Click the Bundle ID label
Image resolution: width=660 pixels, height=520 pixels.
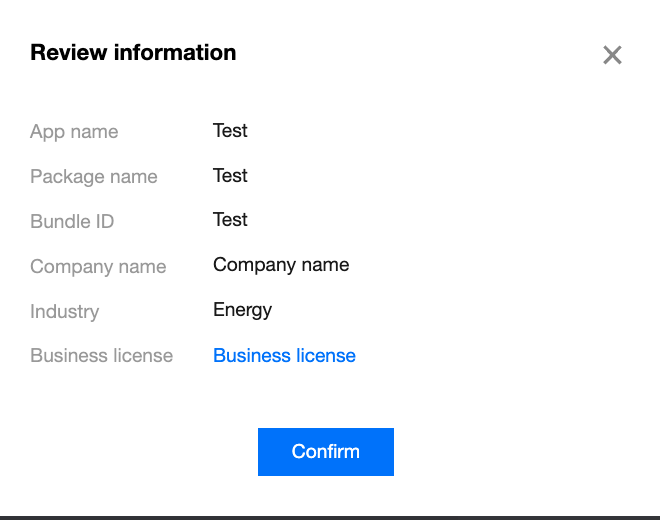(72, 221)
